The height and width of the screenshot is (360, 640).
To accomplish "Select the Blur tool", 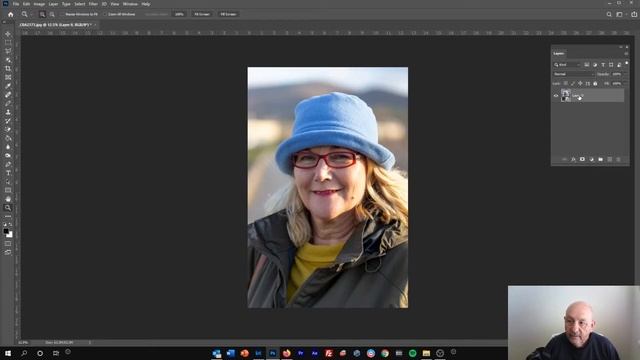I will coord(8,147).
